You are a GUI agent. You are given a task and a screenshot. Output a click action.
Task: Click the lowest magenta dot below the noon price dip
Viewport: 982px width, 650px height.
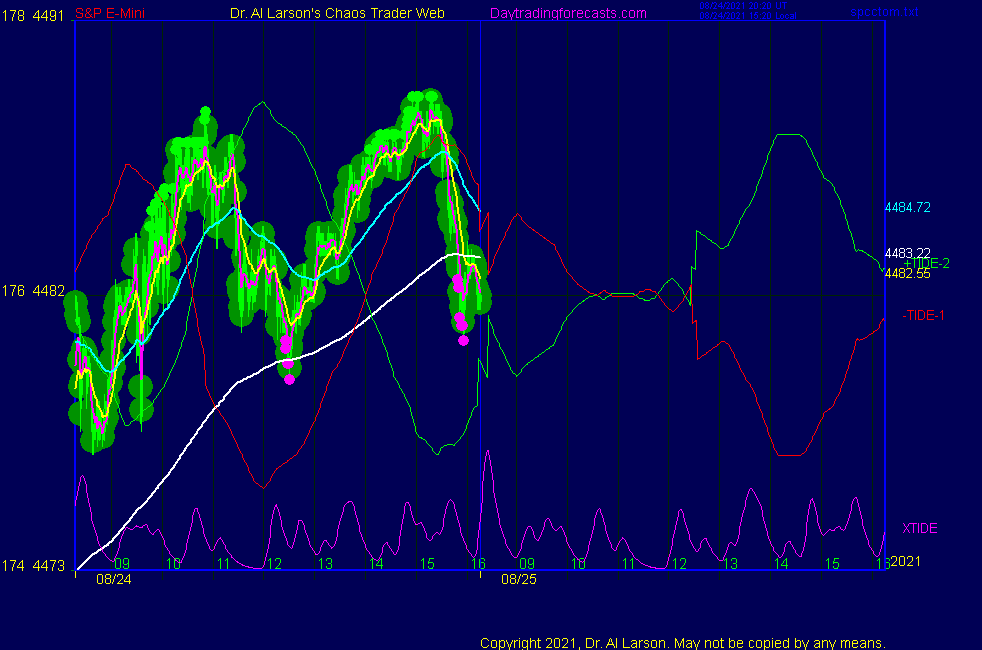(x=289, y=379)
